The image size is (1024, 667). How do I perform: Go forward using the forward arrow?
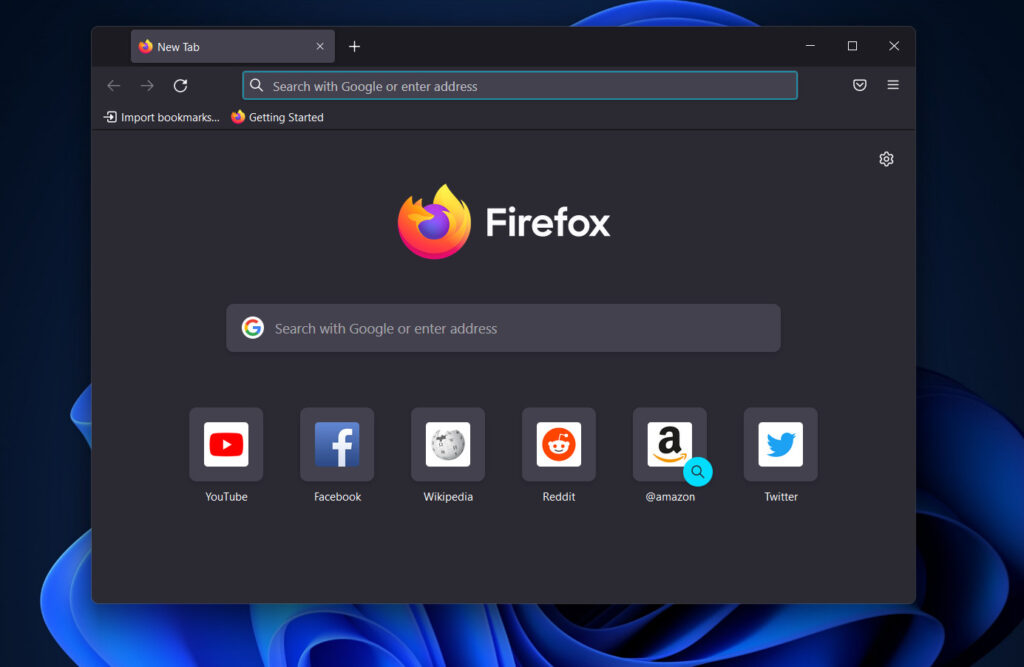pos(147,86)
